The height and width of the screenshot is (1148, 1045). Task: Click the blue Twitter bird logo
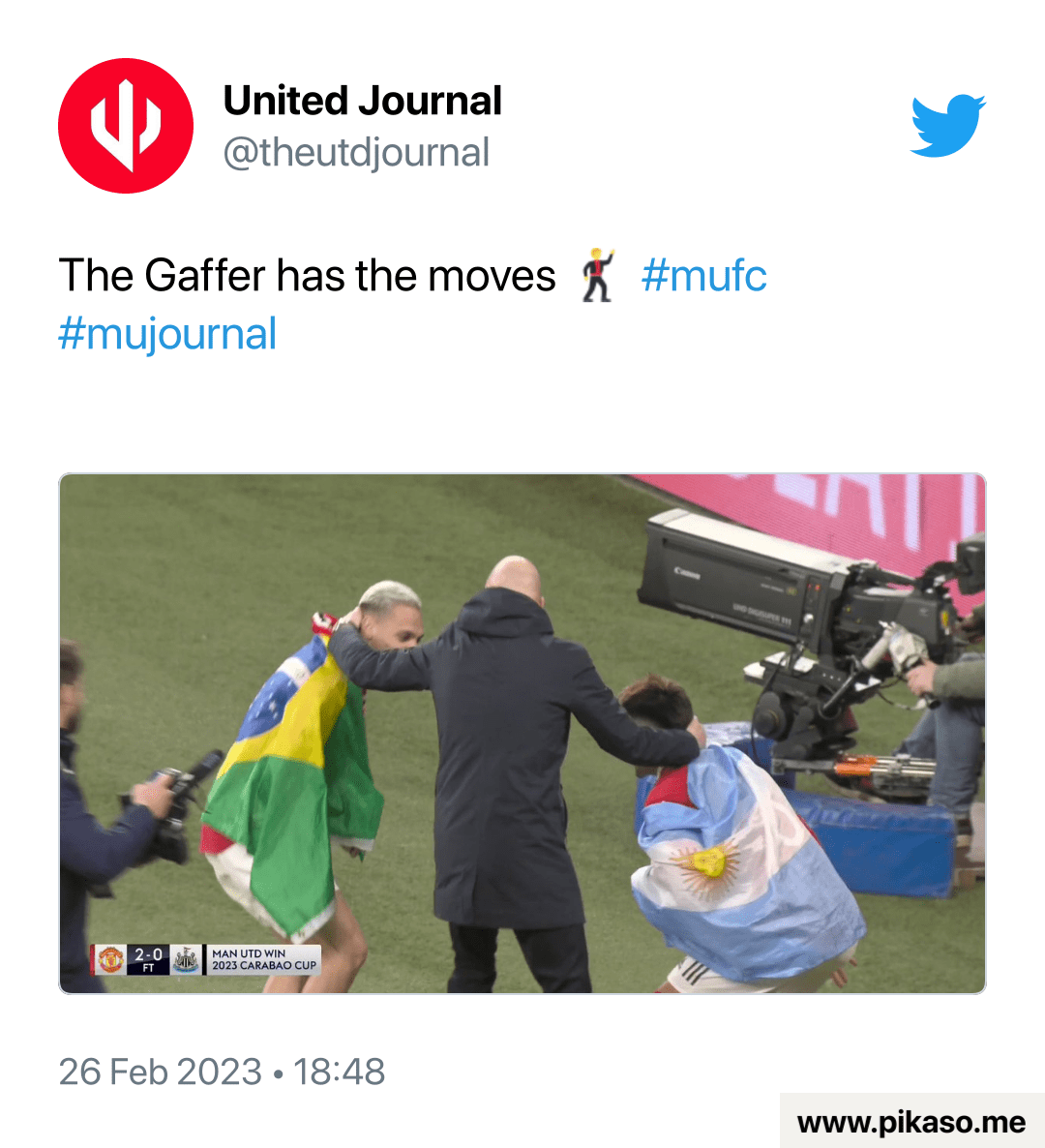947,125
